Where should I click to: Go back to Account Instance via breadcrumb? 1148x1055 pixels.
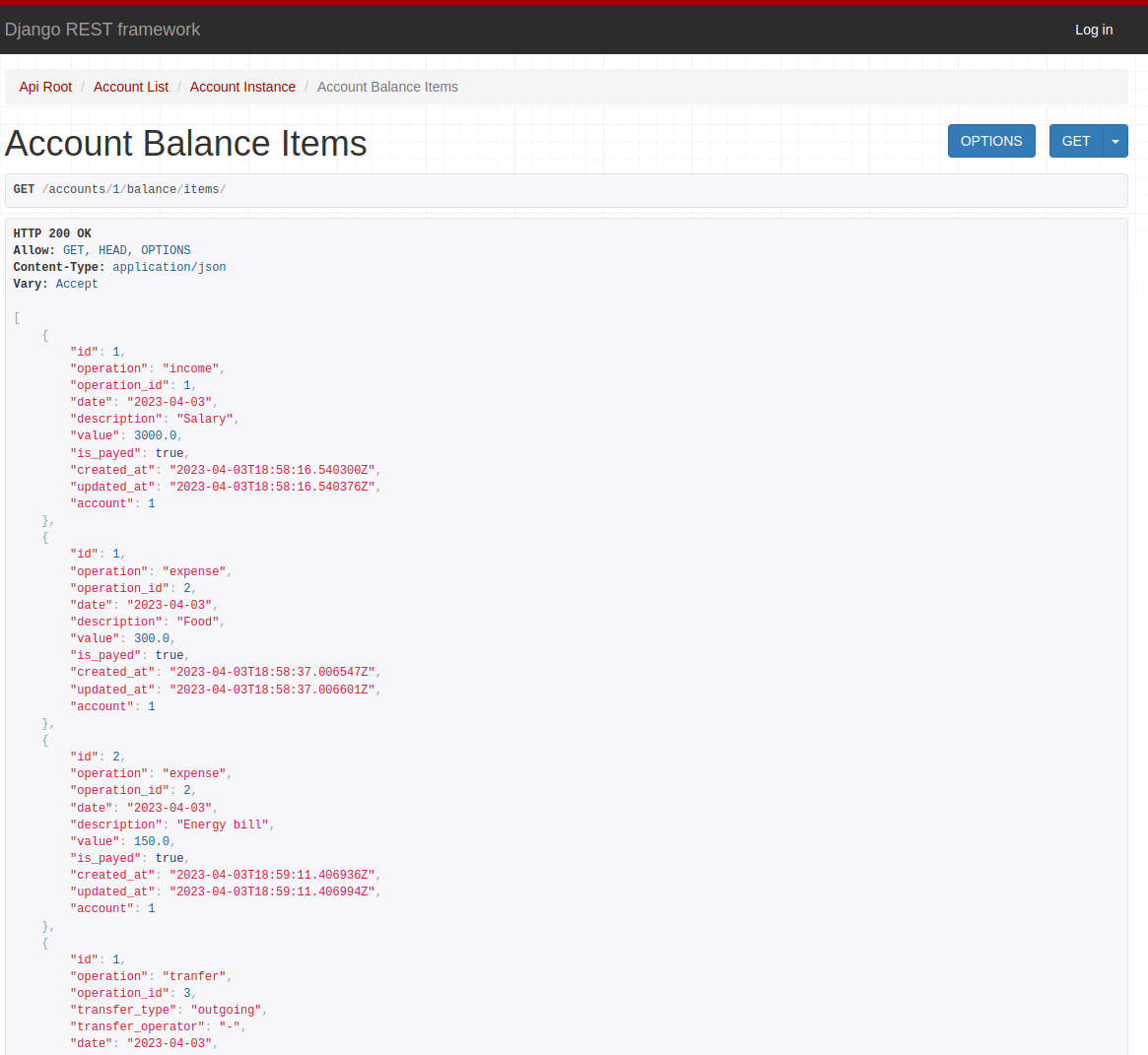[x=242, y=87]
